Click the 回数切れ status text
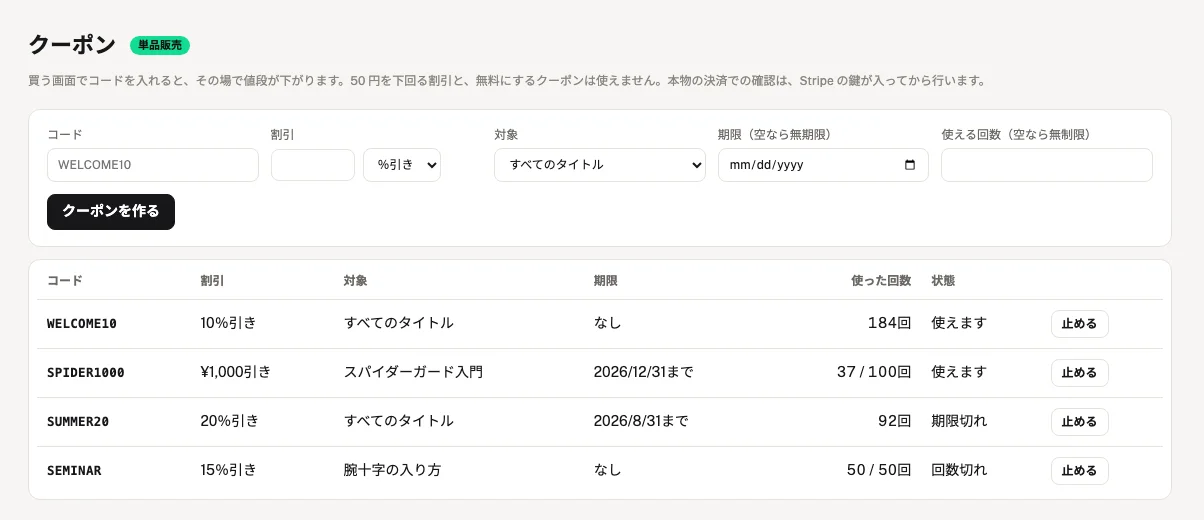The height and width of the screenshot is (520, 1204). coord(959,470)
